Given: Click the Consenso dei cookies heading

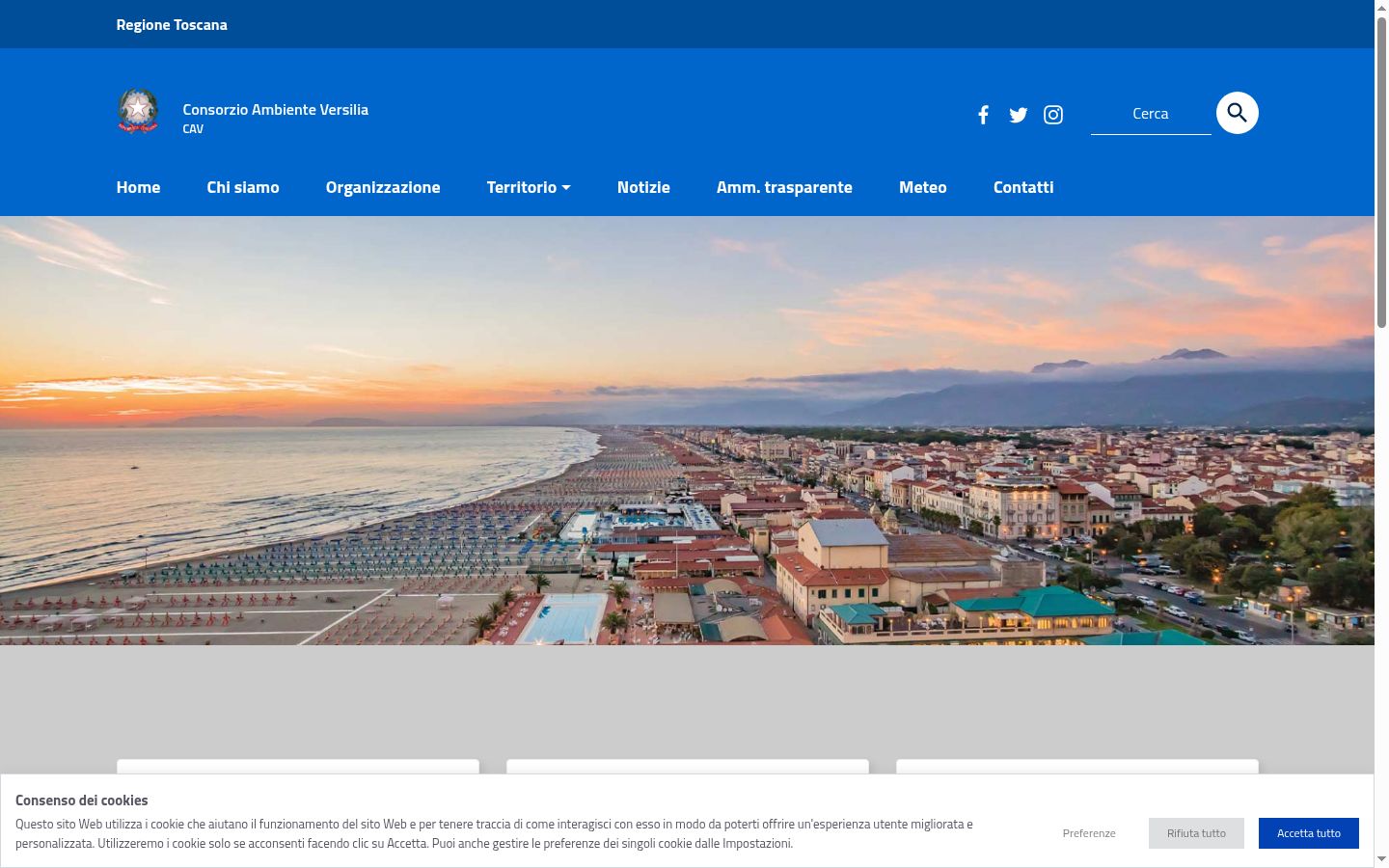Looking at the screenshot, I should tap(82, 800).
